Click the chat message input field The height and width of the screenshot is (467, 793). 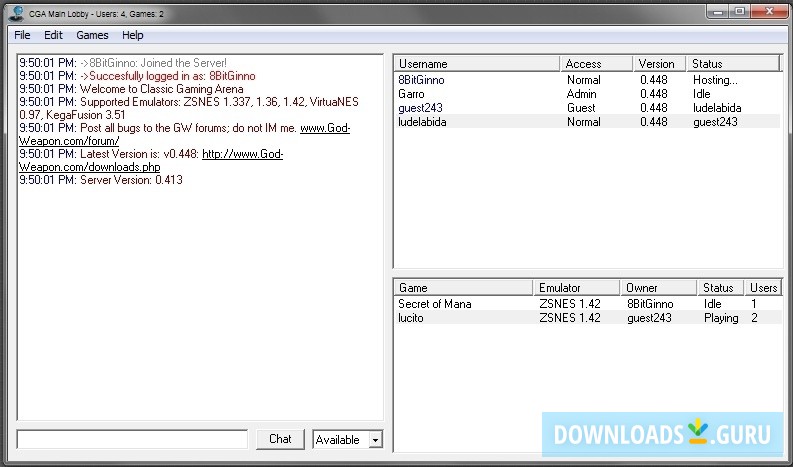133,439
